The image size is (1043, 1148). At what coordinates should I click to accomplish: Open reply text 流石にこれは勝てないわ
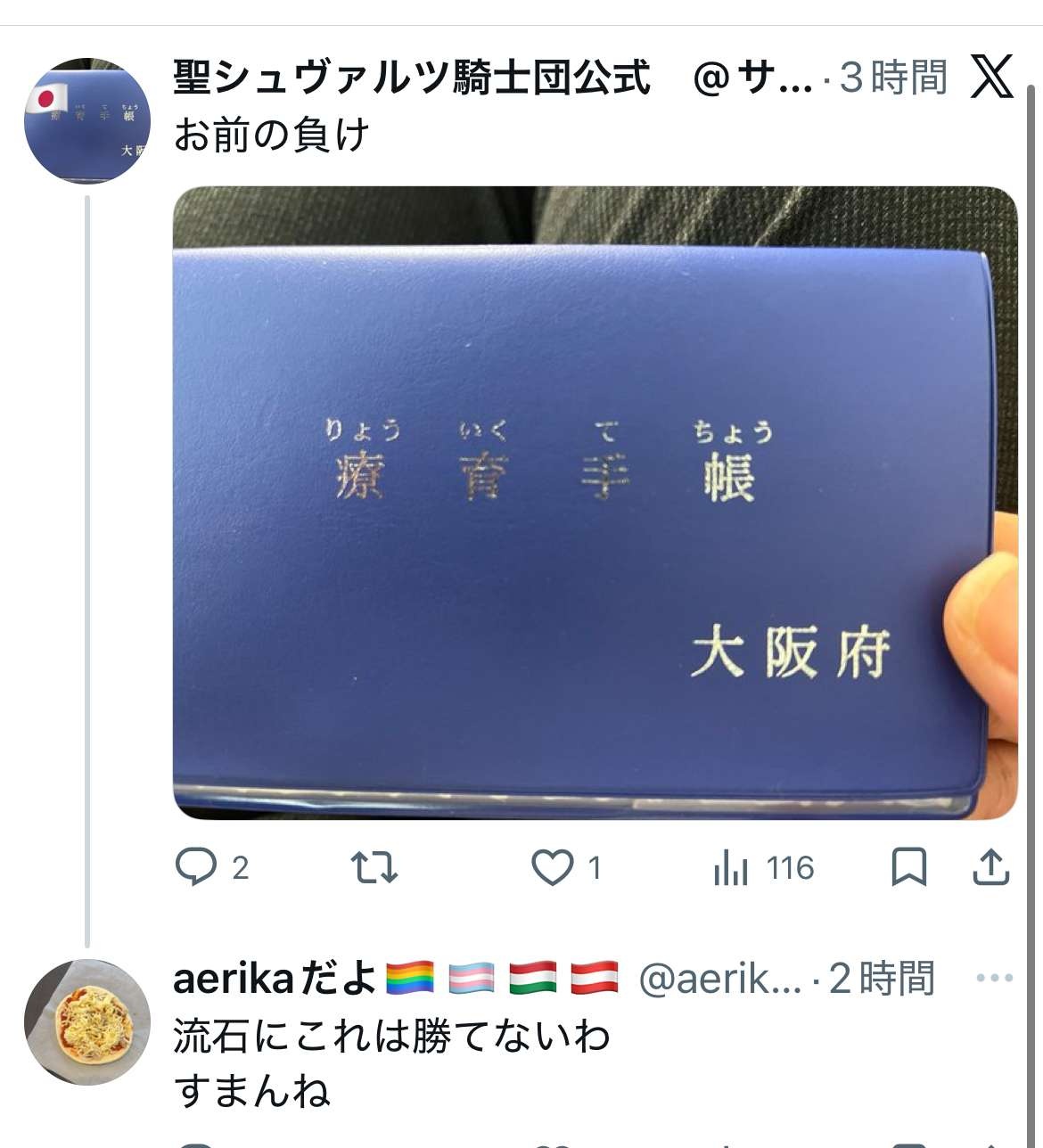[x=392, y=1036]
